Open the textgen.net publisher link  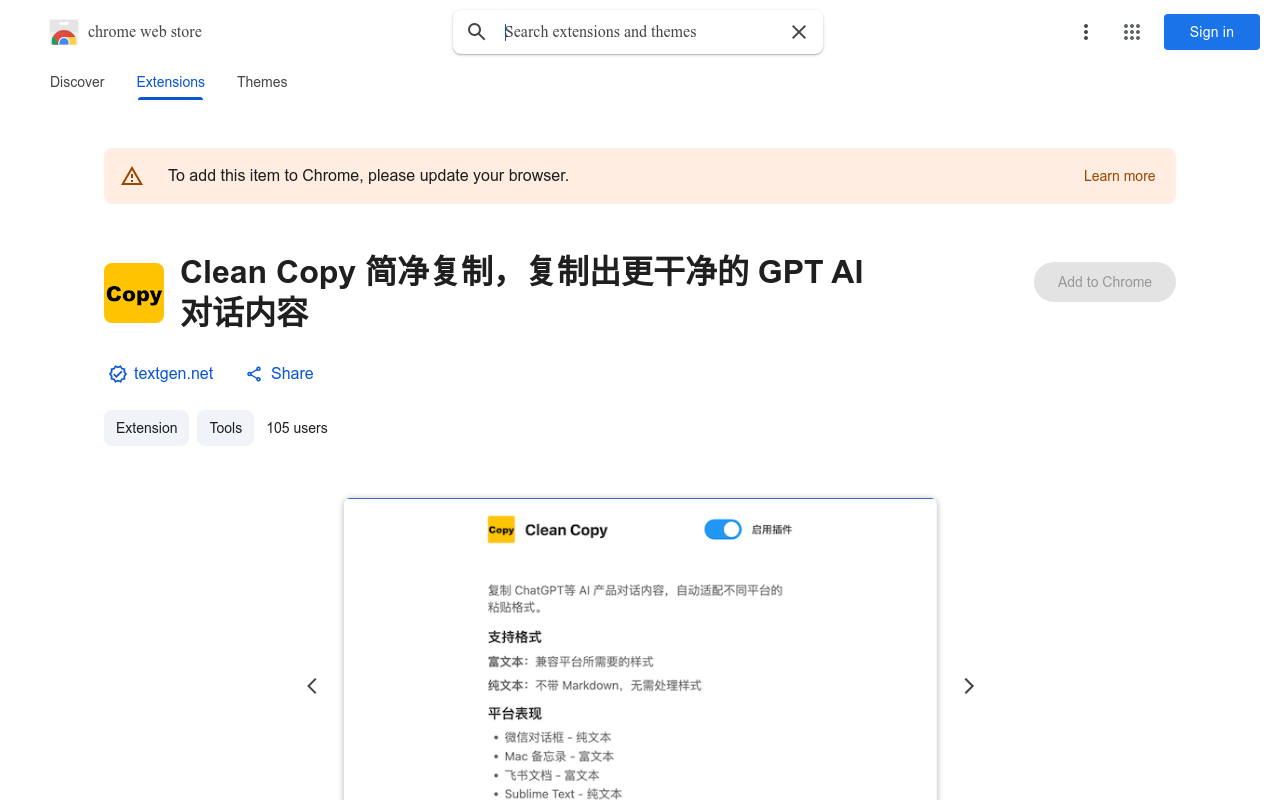click(174, 373)
